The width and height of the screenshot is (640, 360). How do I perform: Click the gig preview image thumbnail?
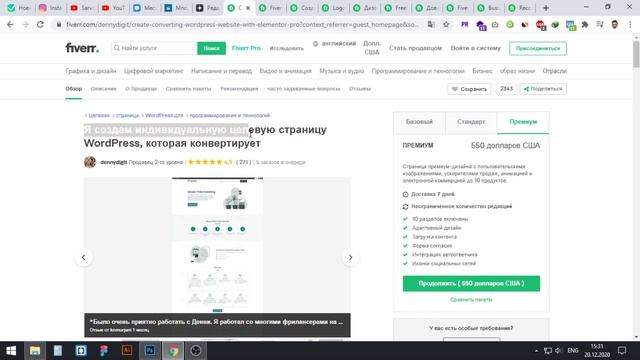(x=217, y=245)
